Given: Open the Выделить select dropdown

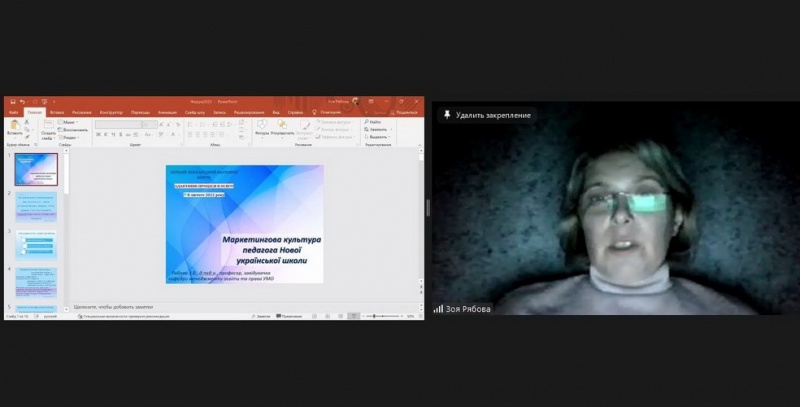Looking at the screenshot, I should 378,136.
